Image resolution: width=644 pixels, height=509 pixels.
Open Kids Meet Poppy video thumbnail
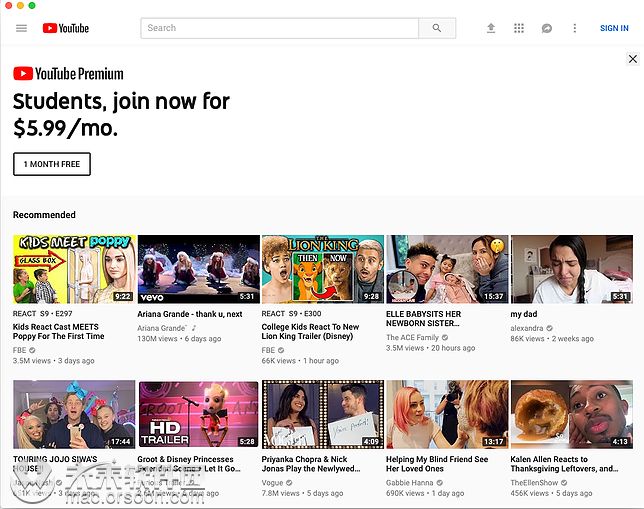point(74,269)
